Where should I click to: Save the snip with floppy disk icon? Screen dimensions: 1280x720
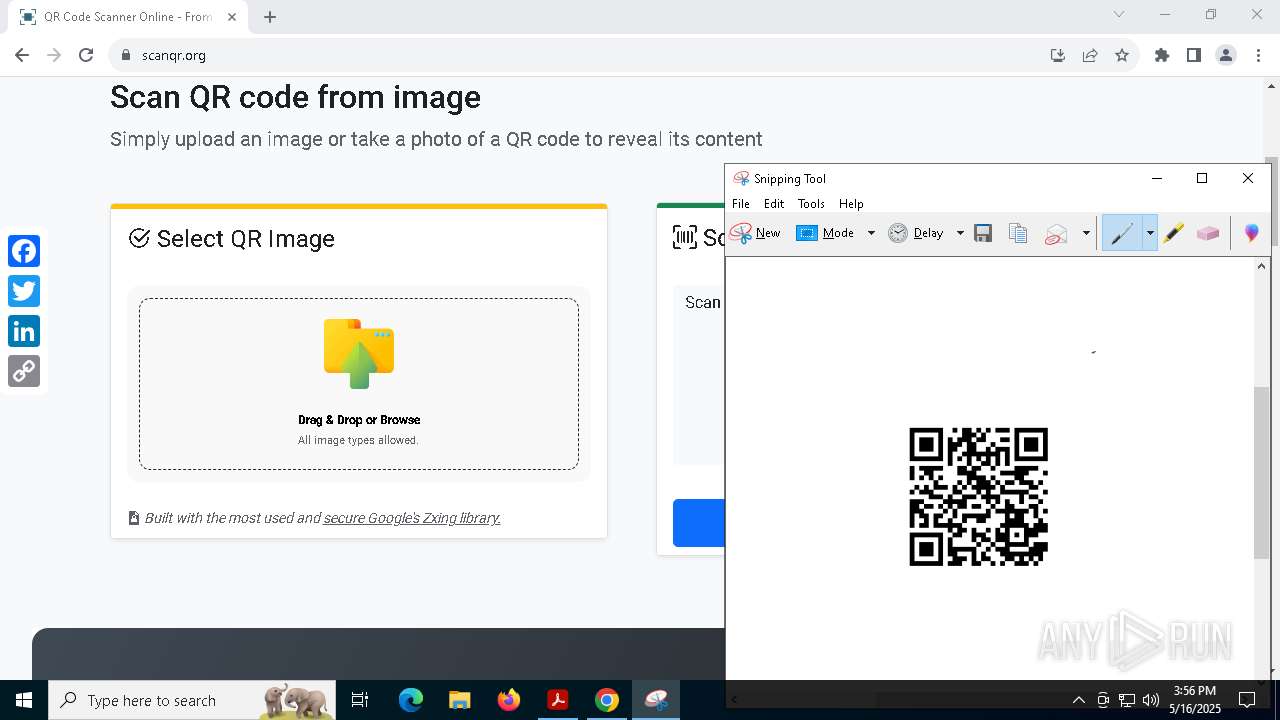983,233
